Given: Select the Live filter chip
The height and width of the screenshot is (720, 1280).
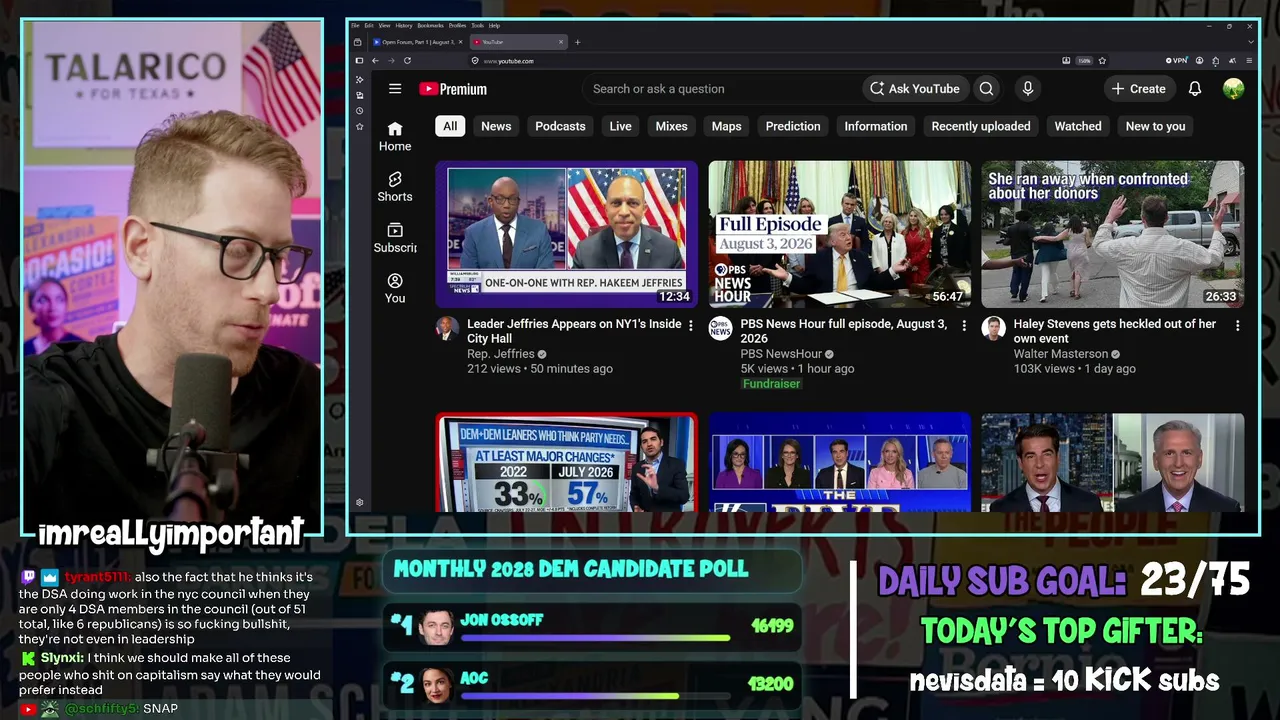Looking at the screenshot, I should 621,126.
